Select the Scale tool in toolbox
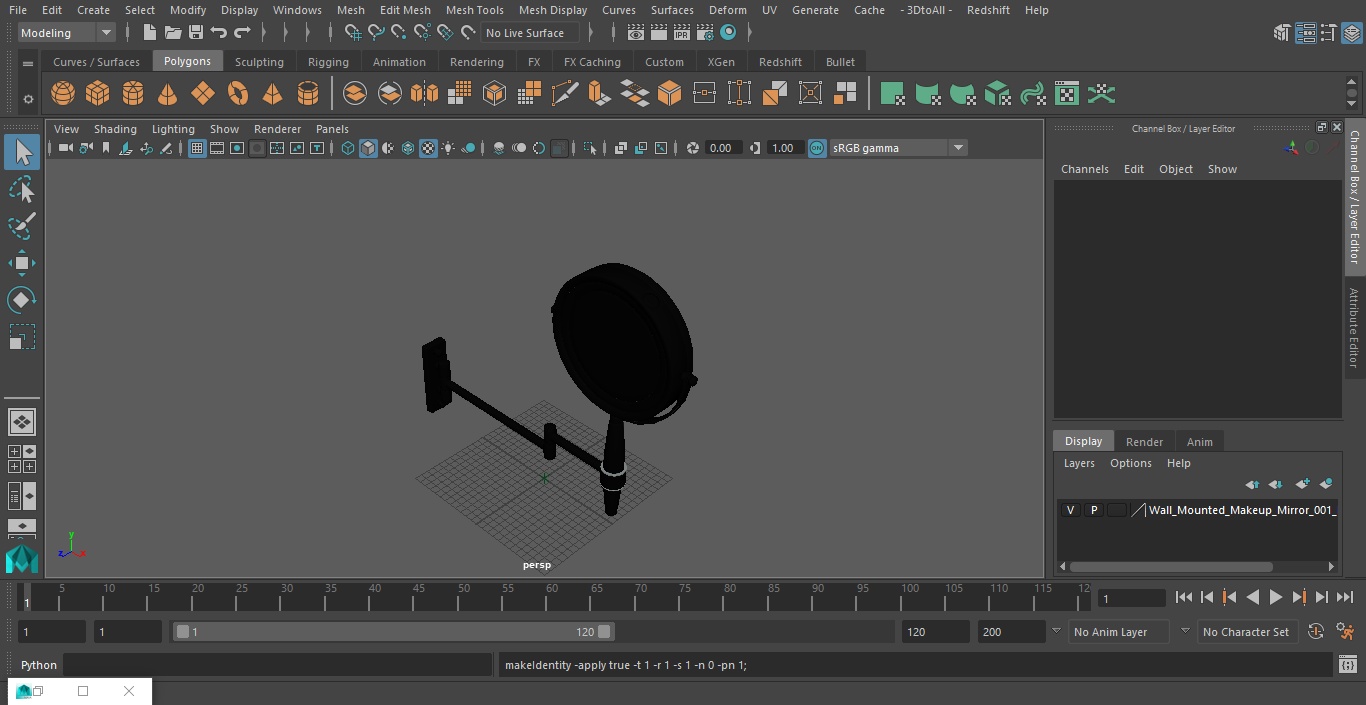The width and height of the screenshot is (1366, 705). coord(22,337)
